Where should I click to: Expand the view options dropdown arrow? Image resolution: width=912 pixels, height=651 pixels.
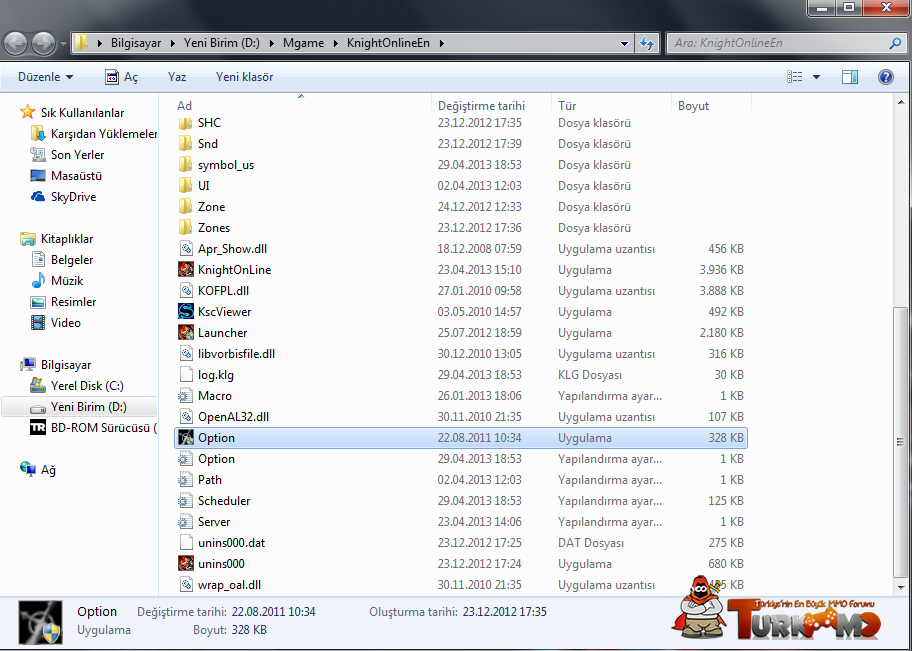(x=816, y=77)
